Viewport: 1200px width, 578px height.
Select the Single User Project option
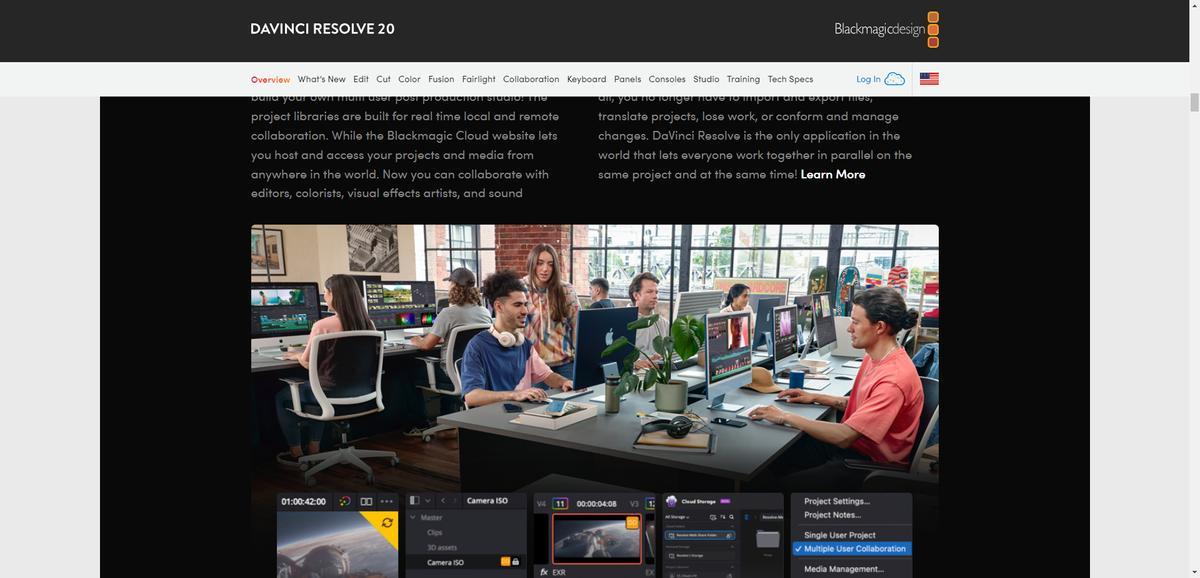839,535
